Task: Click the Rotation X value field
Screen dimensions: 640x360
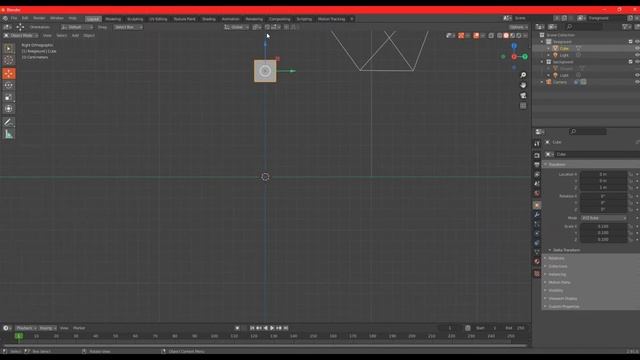Action: (604, 196)
